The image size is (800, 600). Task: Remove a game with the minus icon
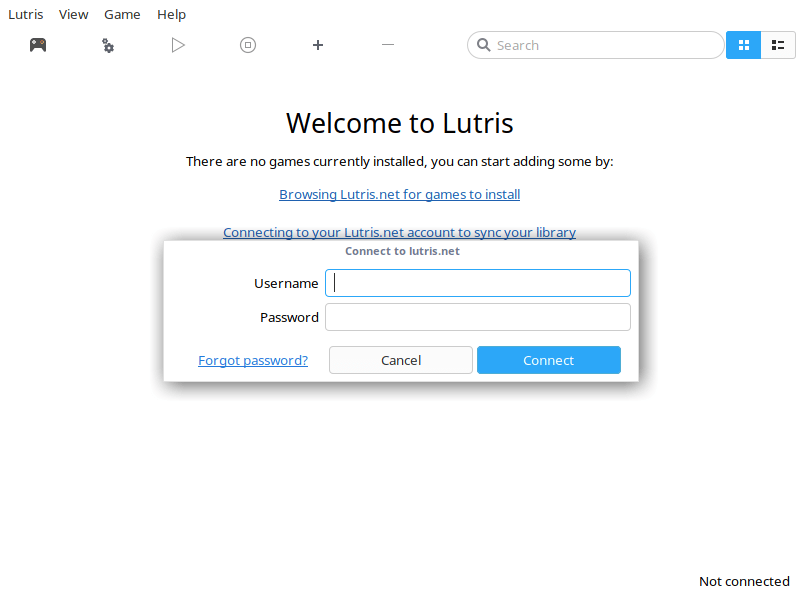pos(387,44)
